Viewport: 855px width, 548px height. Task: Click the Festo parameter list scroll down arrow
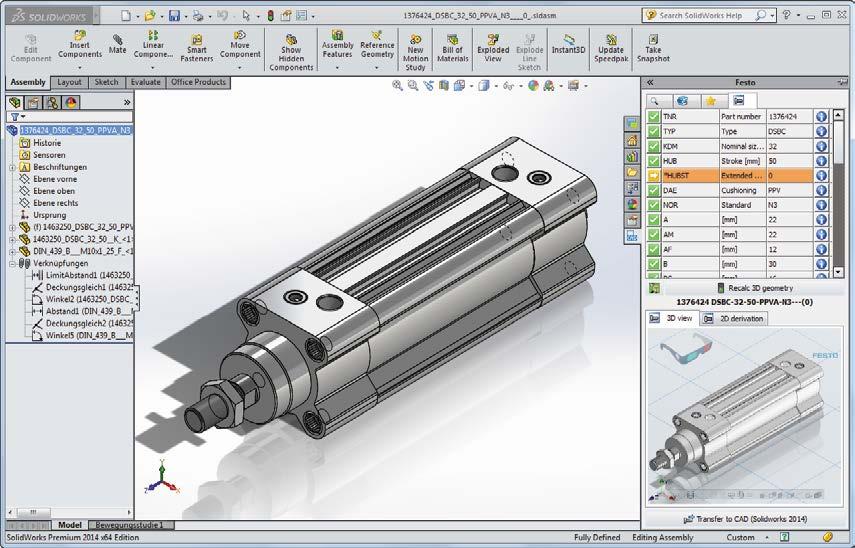(x=838, y=272)
